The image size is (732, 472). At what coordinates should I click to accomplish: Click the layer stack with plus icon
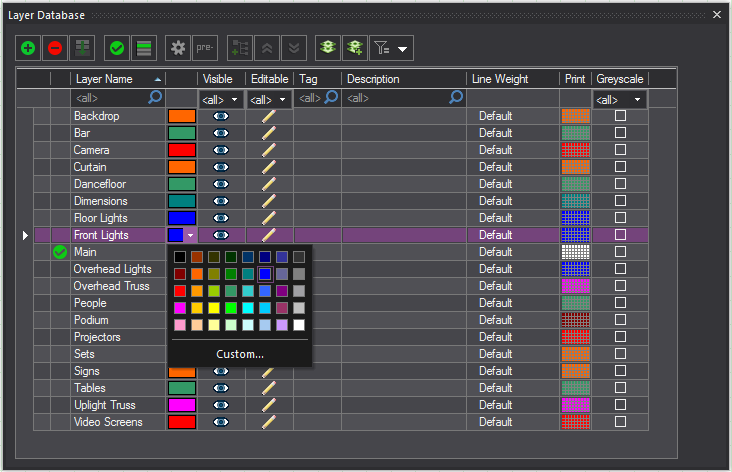pyautogui.click(x=355, y=48)
